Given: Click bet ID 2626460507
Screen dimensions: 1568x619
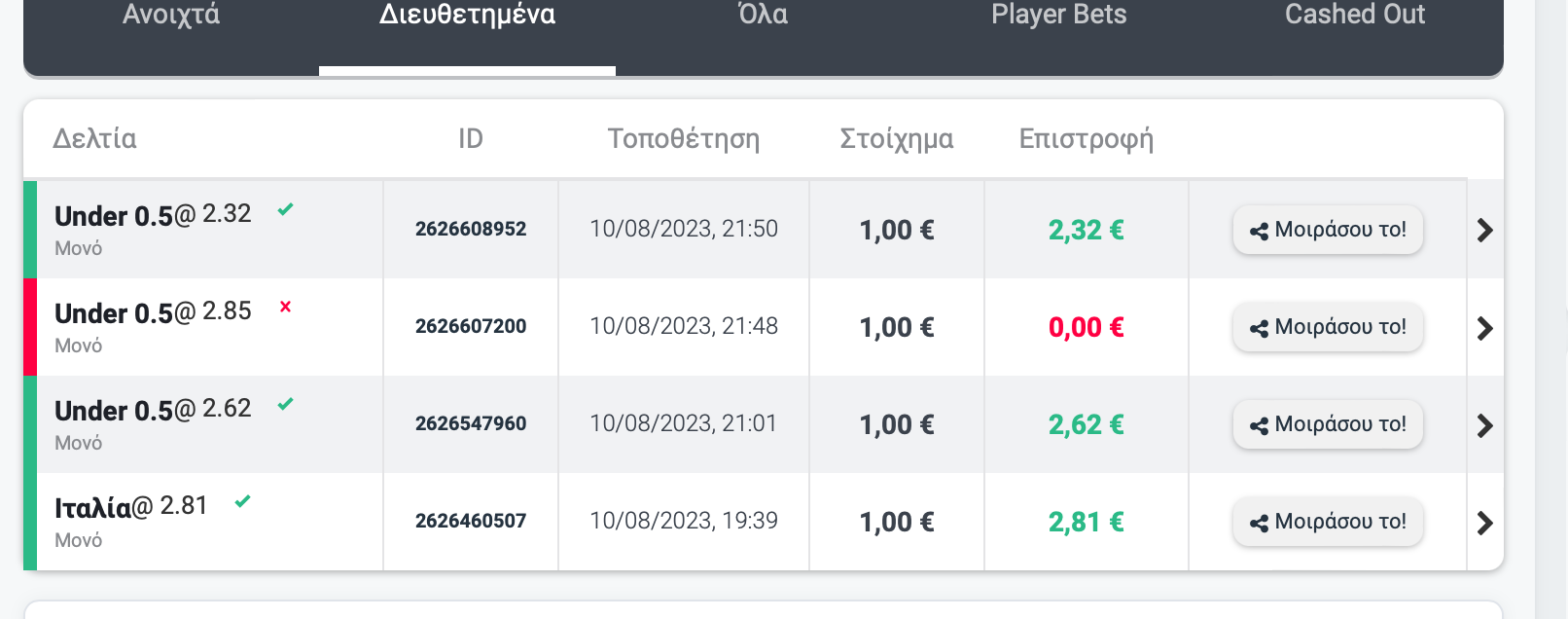Looking at the screenshot, I should [471, 521].
